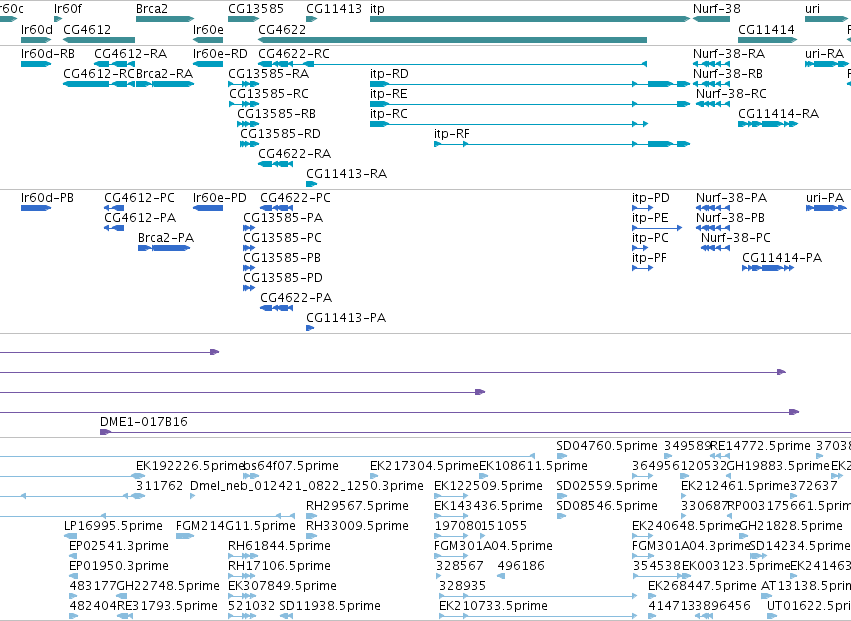Image resolution: width=851 pixels, height=621 pixels.
Task: Click the Nurf-38-RA transcript label
Action: click(x=729, y=54)
